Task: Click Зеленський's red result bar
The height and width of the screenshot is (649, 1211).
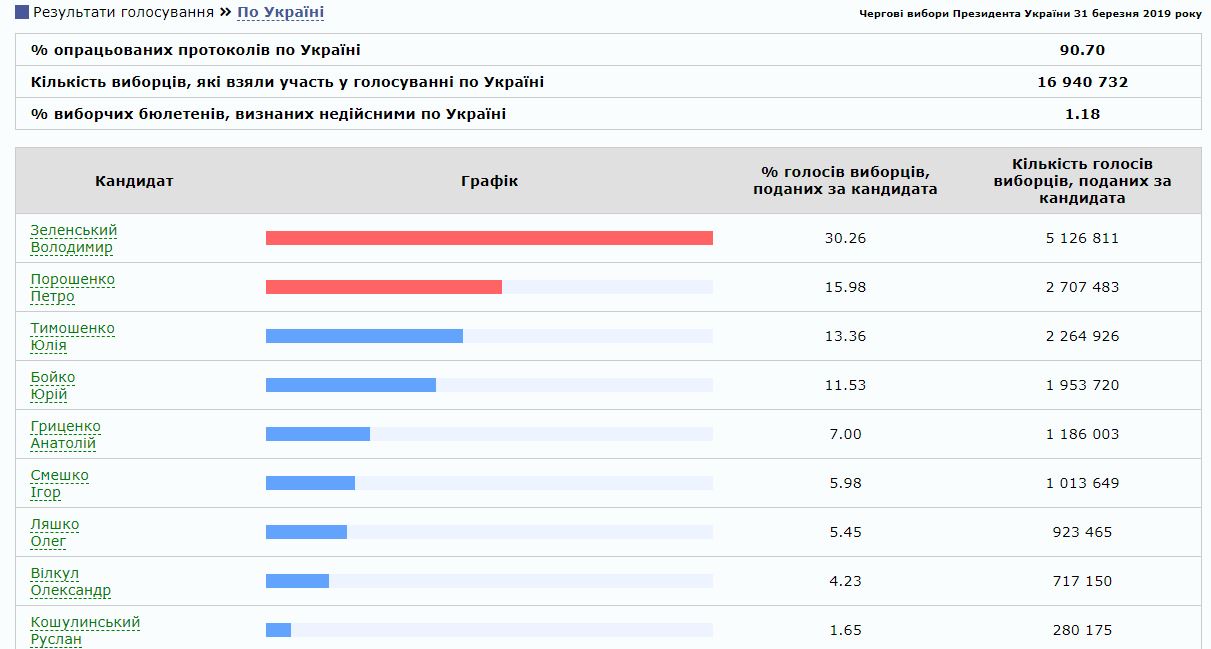Action: coord(489,238)
